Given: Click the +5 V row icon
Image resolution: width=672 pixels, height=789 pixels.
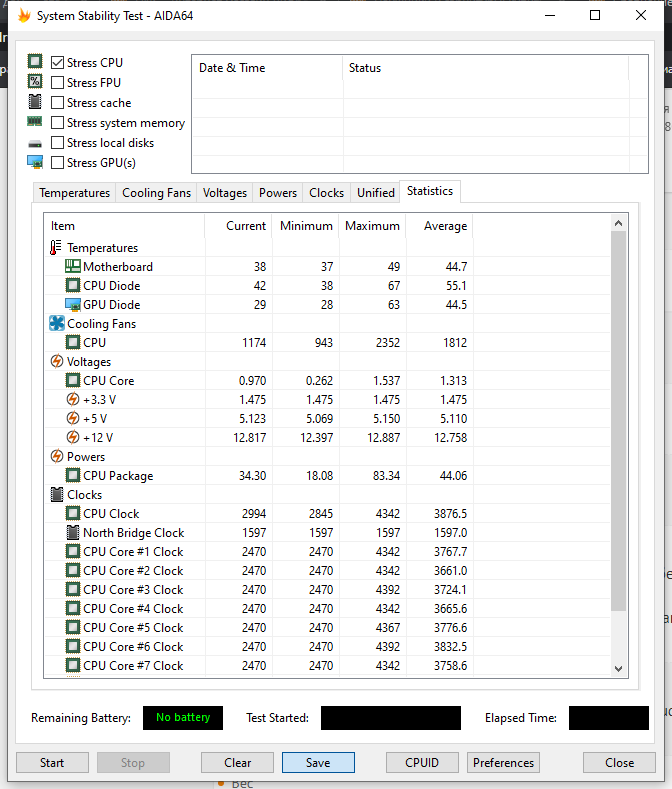Looking at the screenshot, I should point(73,418).
